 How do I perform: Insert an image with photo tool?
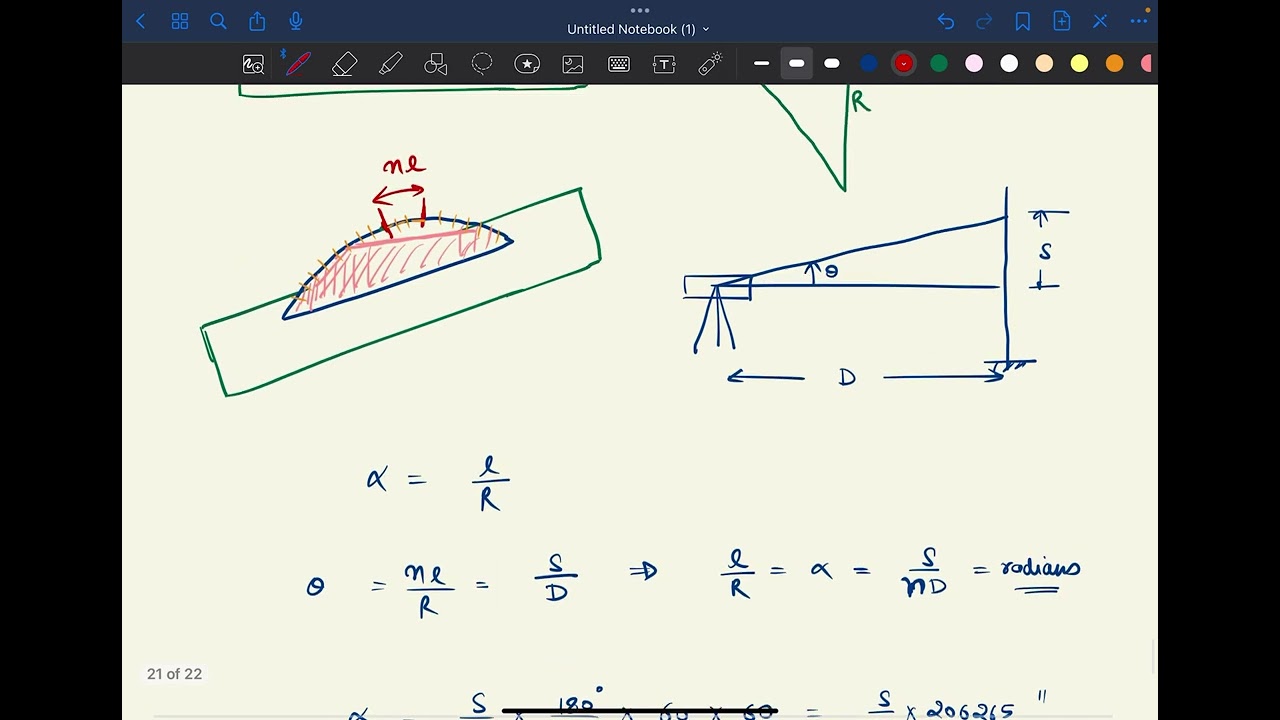(x=573, y=64)
